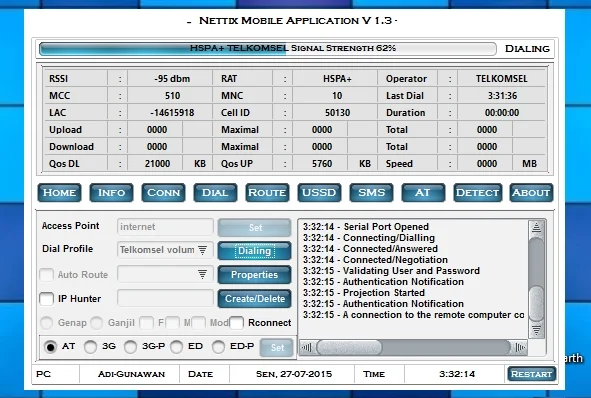Select the 3G-P mode radio button

coord(130,347)
